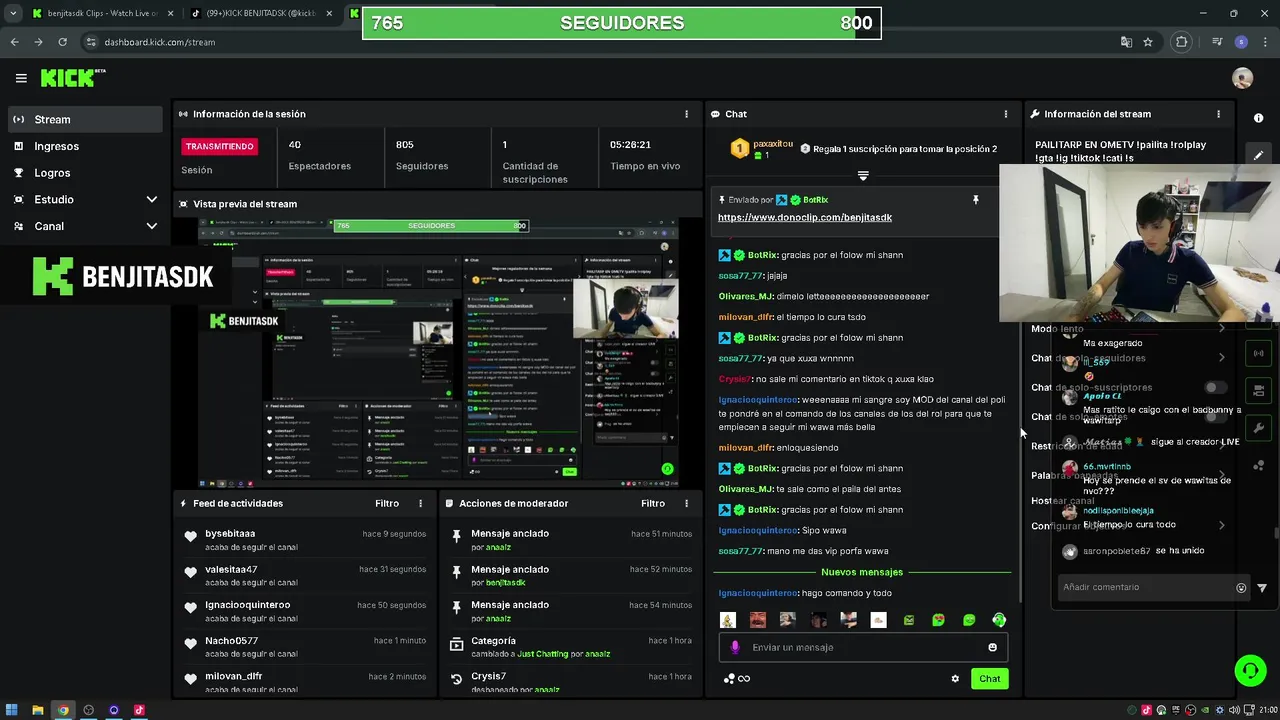Open Filtro in Acciones de moderador
Screen dimensions: 1280x720
click(653, 503)
